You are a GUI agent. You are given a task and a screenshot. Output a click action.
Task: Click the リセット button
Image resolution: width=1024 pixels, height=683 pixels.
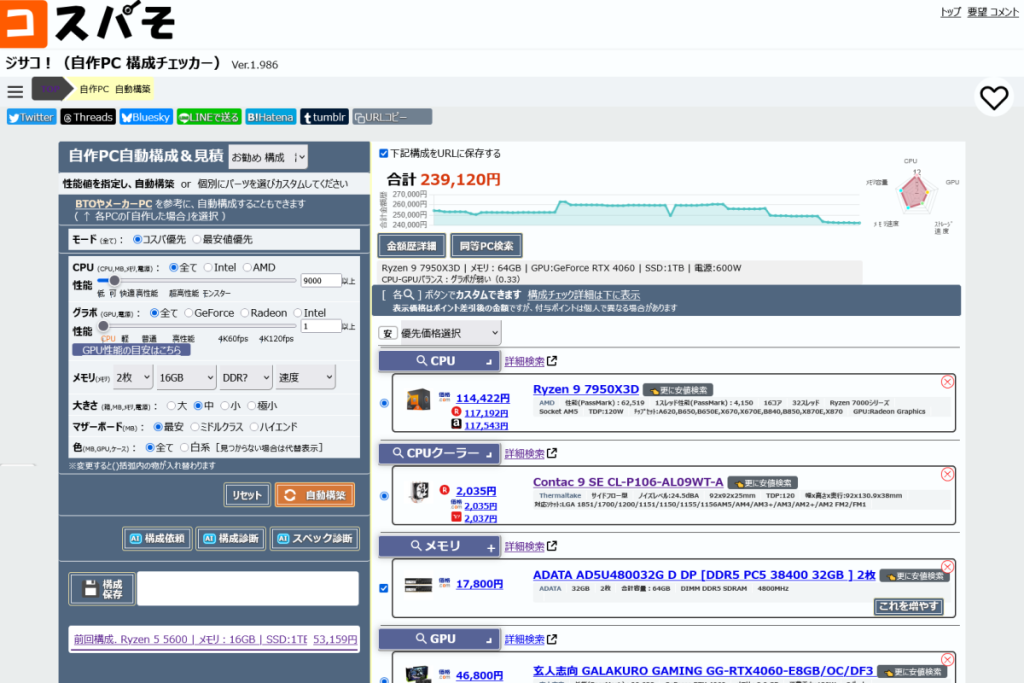tap(247, 496)
